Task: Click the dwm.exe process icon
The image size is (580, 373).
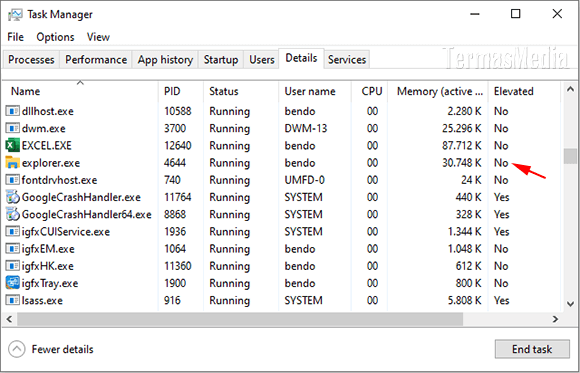Action: 12,128
